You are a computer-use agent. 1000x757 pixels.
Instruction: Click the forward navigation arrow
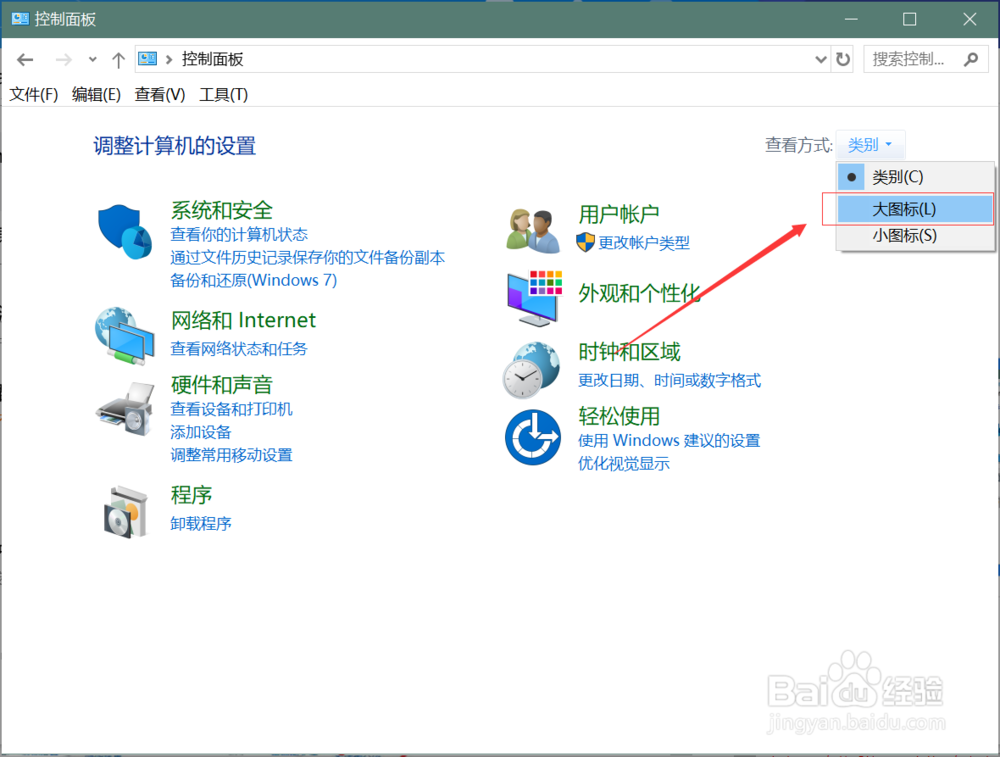[x=63, y=60]
